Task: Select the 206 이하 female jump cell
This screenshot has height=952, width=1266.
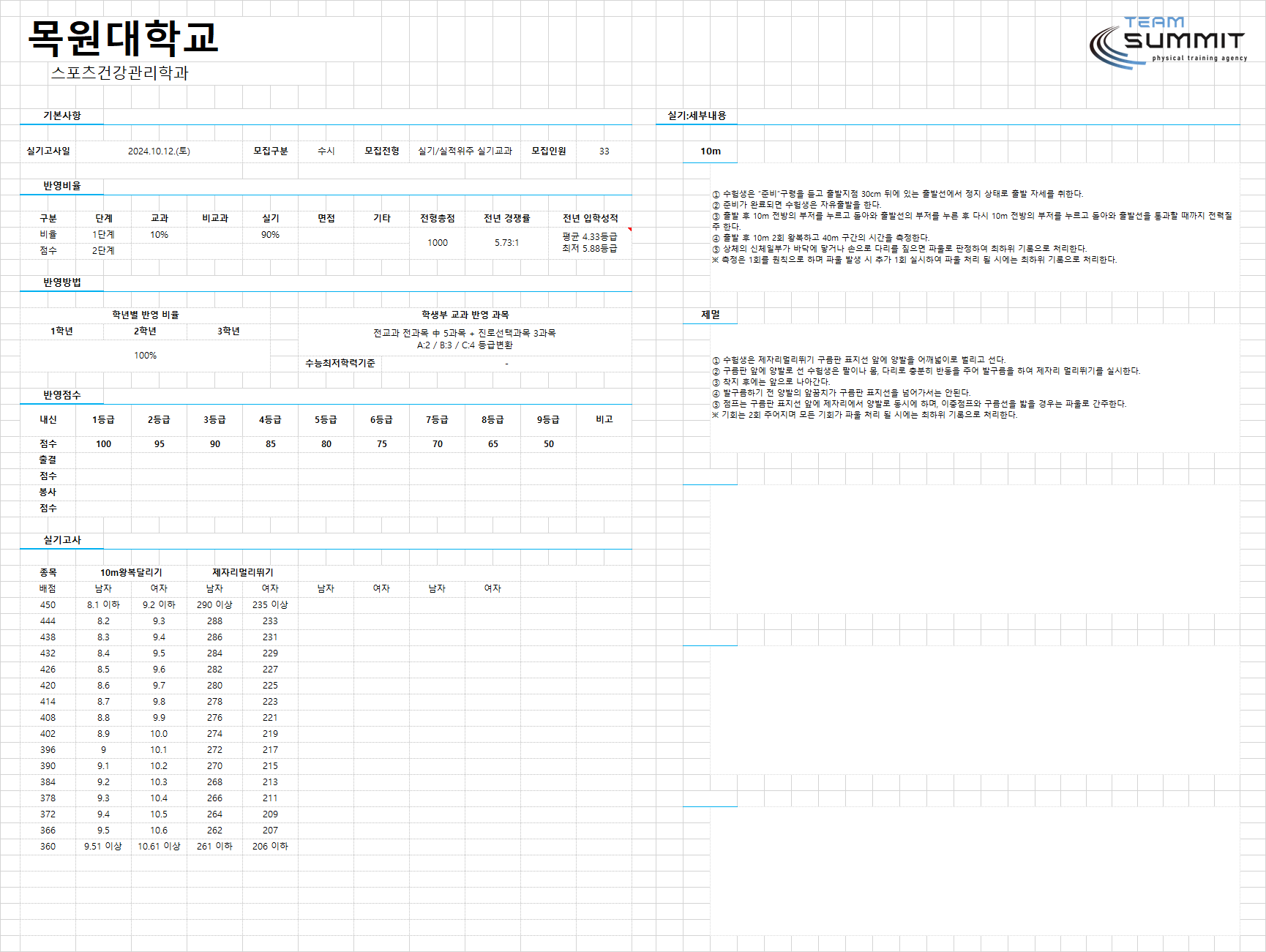Action: [270, 847]
